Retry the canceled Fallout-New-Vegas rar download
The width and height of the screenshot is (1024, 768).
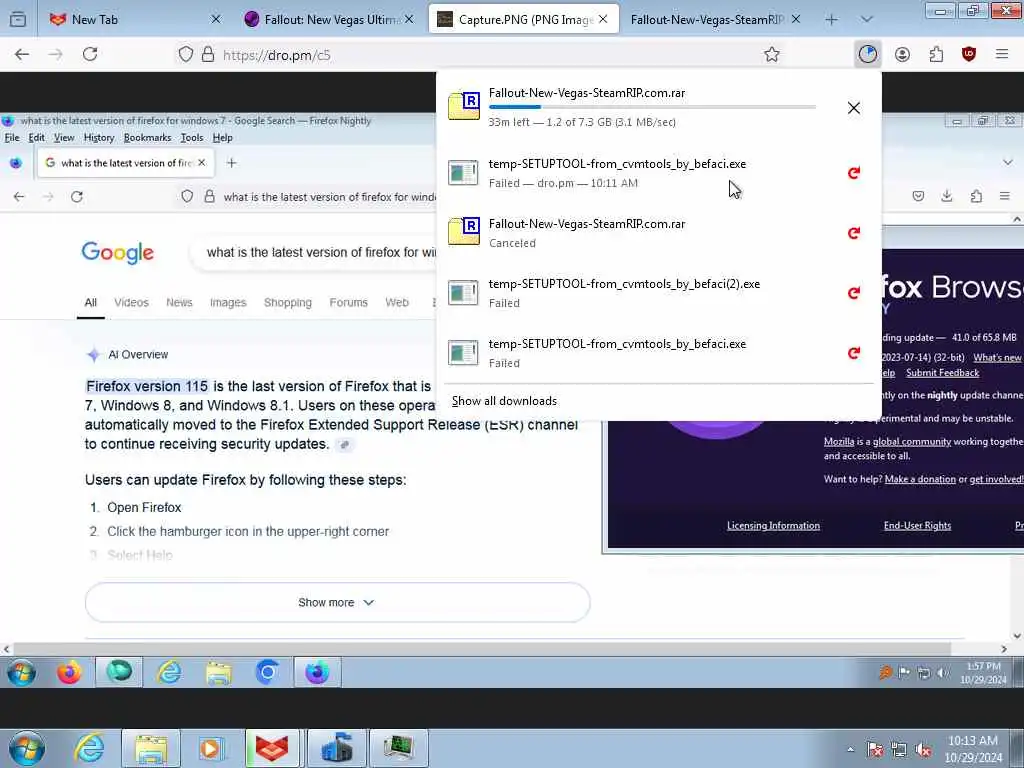click(853, 232)
